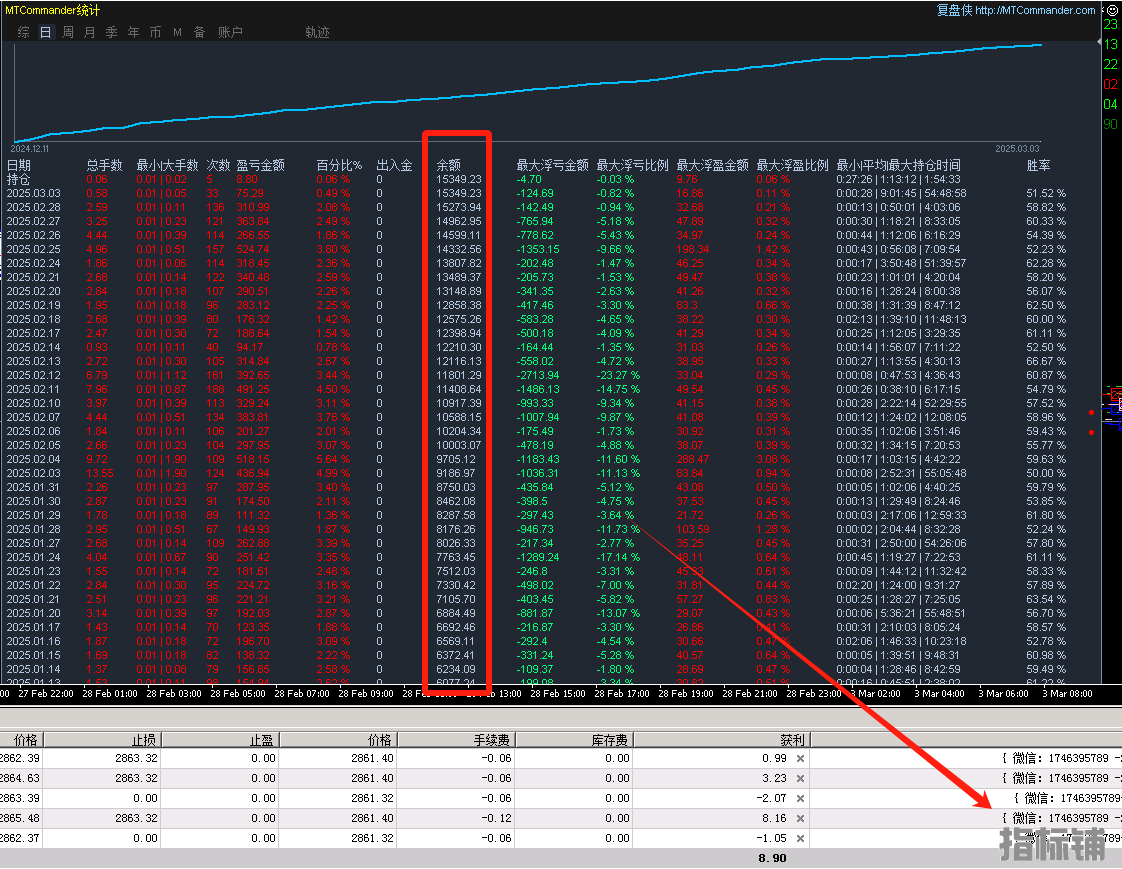1122x869 pixels.
Task: Click the 最大浮亏金额 heading
Action: (552, 165)
